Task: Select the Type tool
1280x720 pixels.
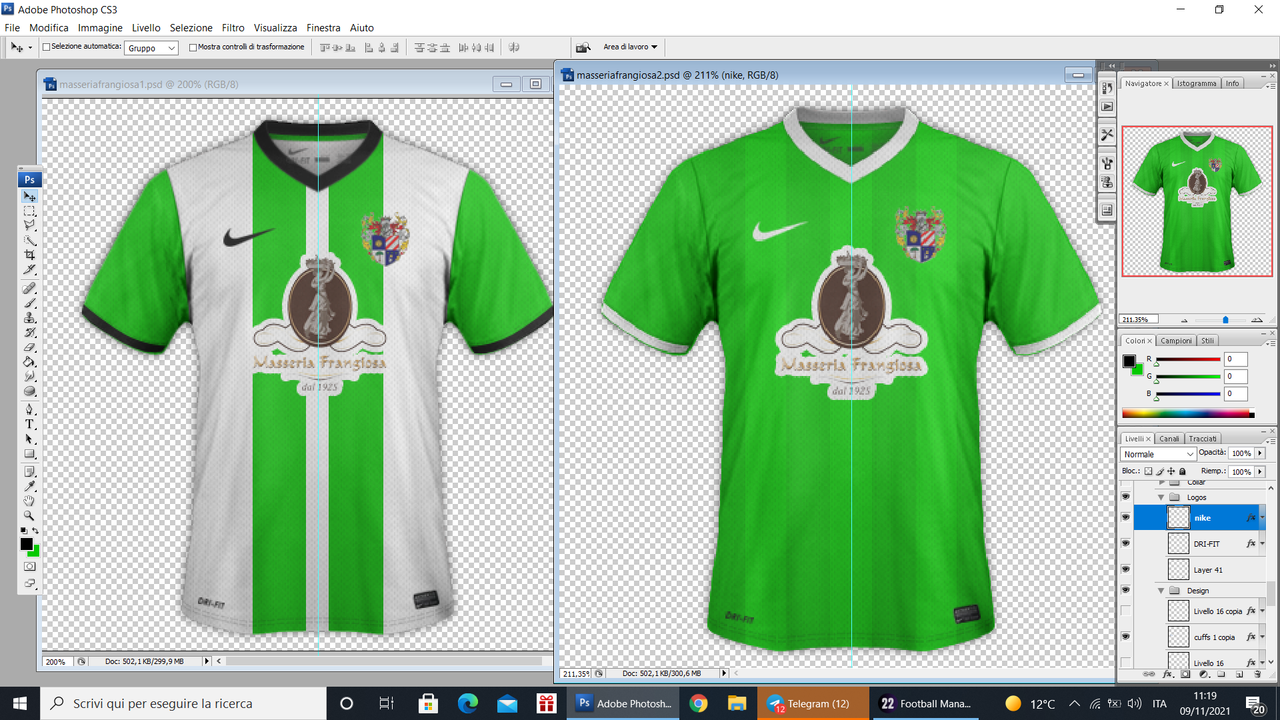Action: click(x=29, y=424)
